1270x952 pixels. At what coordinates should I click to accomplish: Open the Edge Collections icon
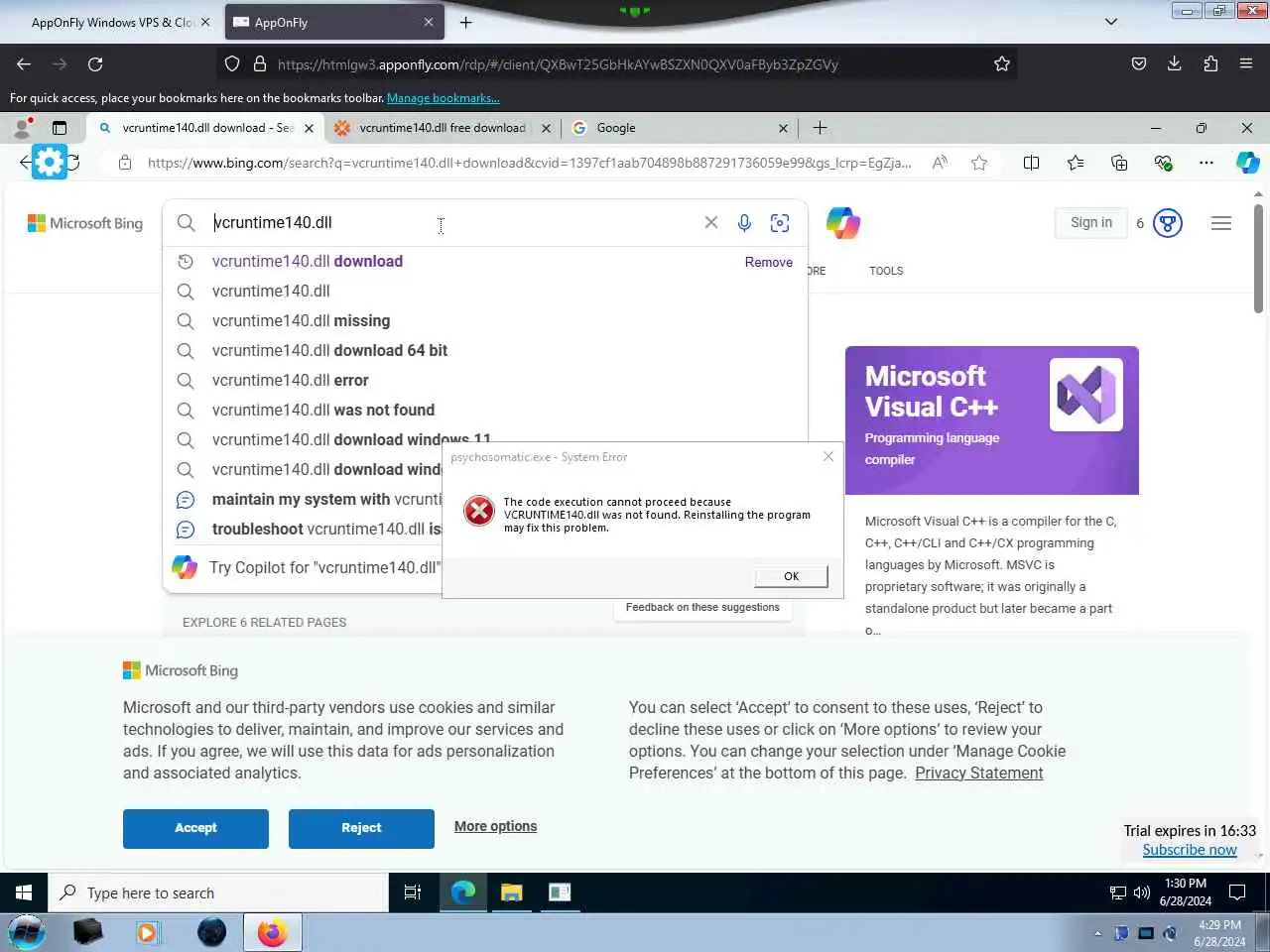pos(1119,163)
